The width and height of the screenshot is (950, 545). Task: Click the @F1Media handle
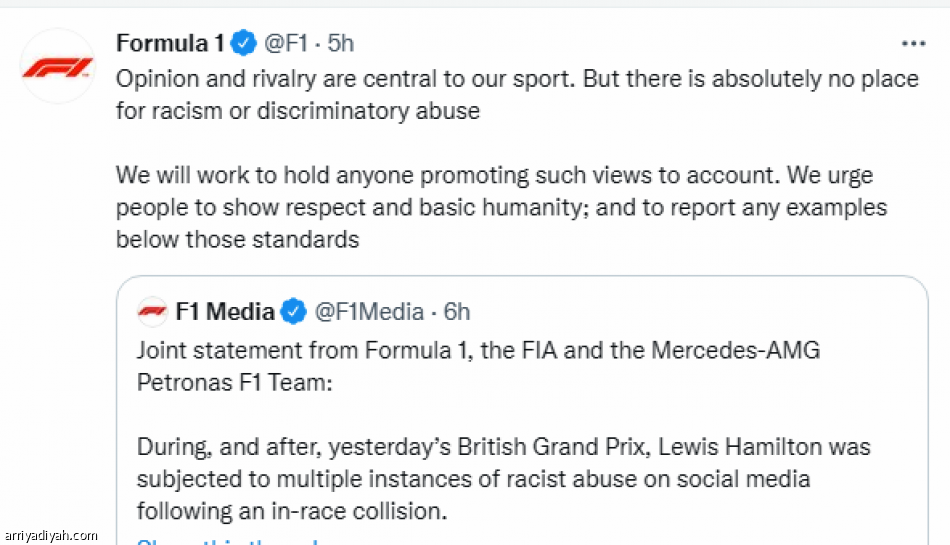tap(369, 312)
